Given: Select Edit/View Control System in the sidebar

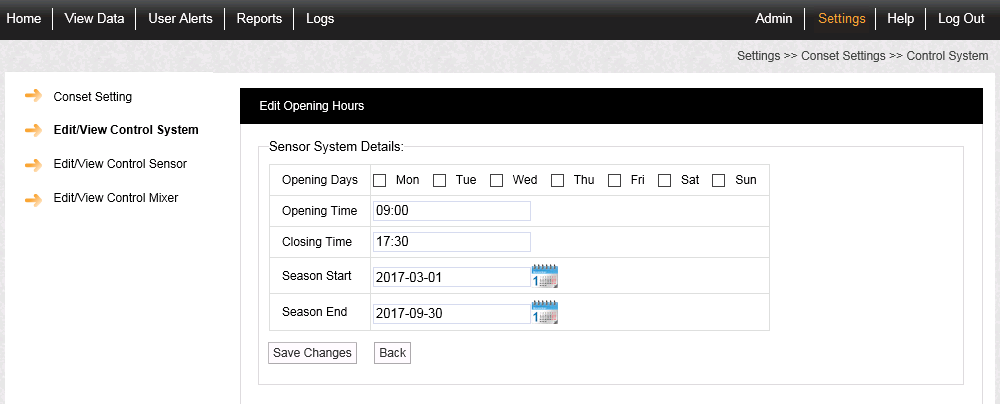Looking at the screenshot, I should [x=125, y=130].
